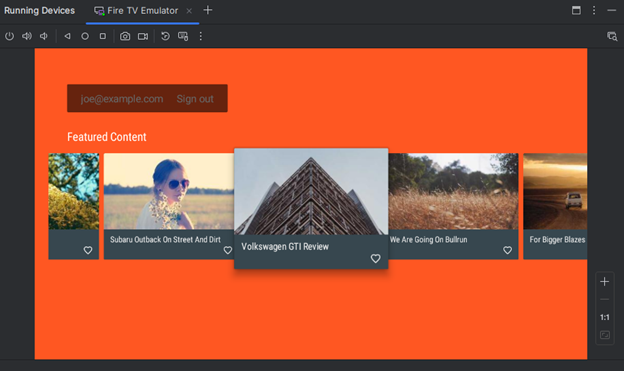Zoom out using the minus zoom button
Screen dimensions: 624x371
point(604,299)
